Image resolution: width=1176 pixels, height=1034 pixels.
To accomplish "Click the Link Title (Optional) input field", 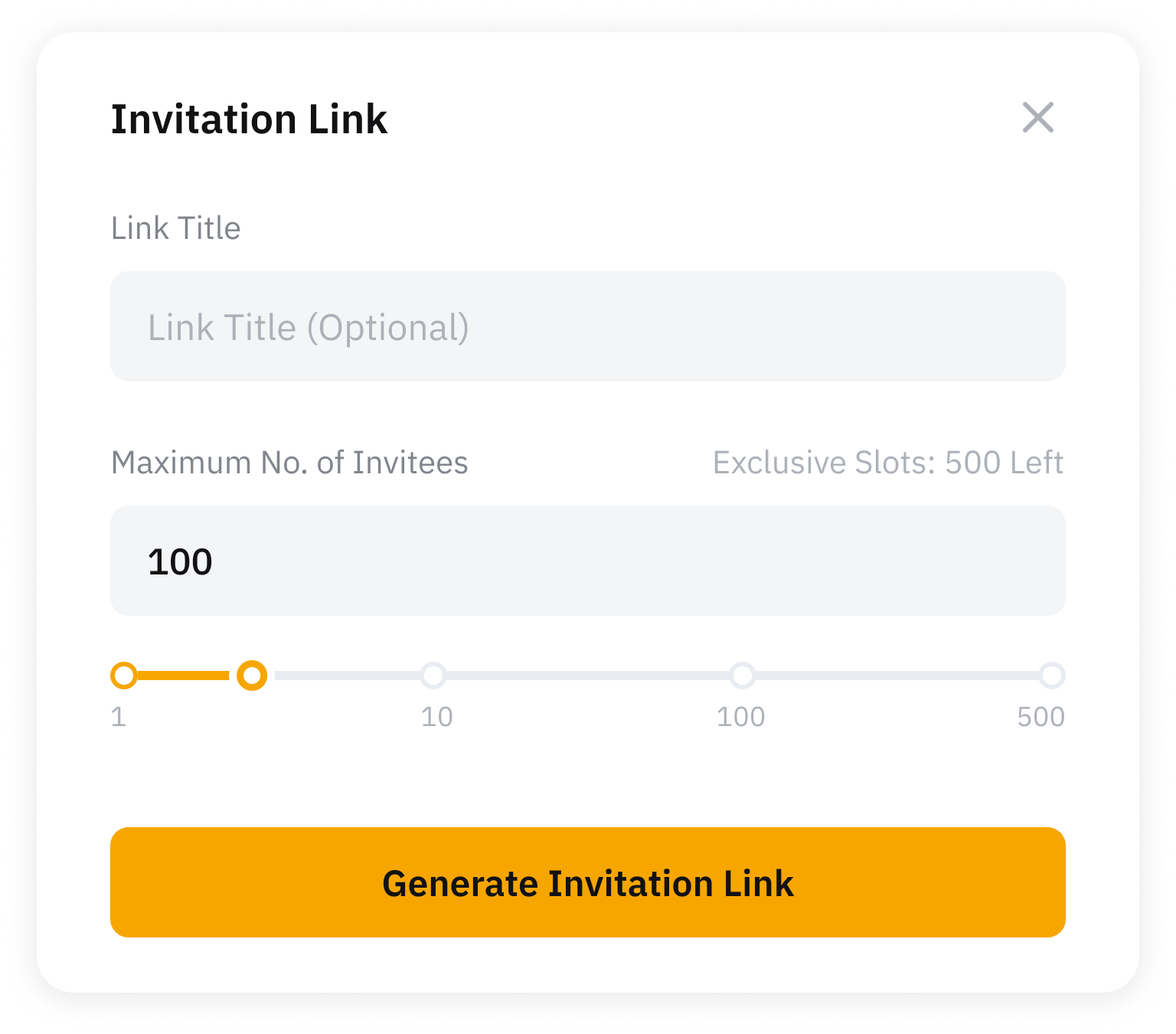I will [x=587, y=327].
